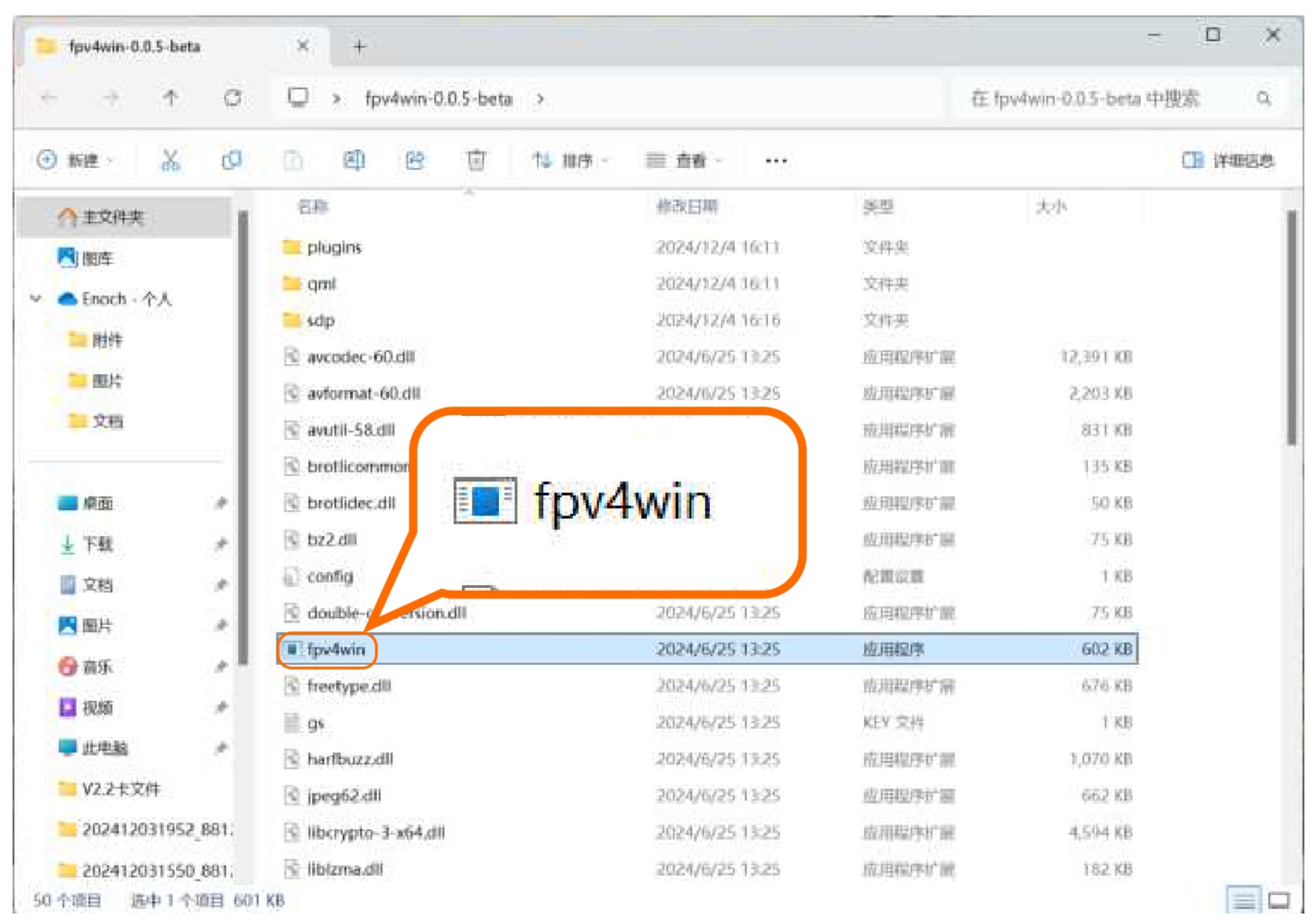
Task: Click the cut scissors icon in toolbar
Action: tap(171, 160)
